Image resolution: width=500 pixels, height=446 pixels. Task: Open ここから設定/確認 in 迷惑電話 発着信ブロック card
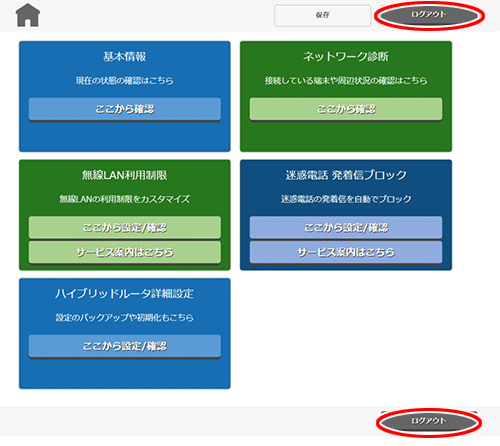346,228
